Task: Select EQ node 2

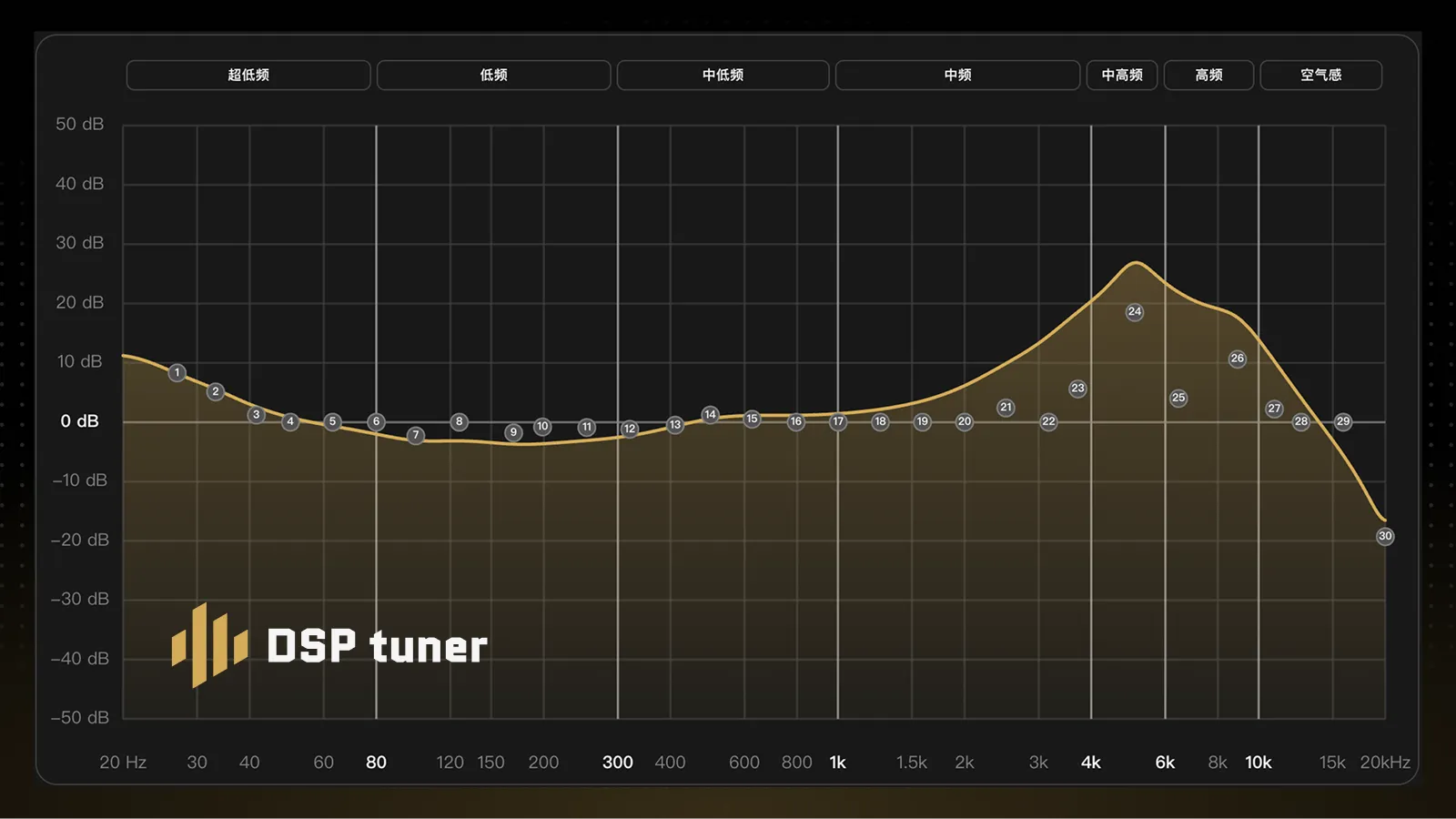Action: coord(216,391)
